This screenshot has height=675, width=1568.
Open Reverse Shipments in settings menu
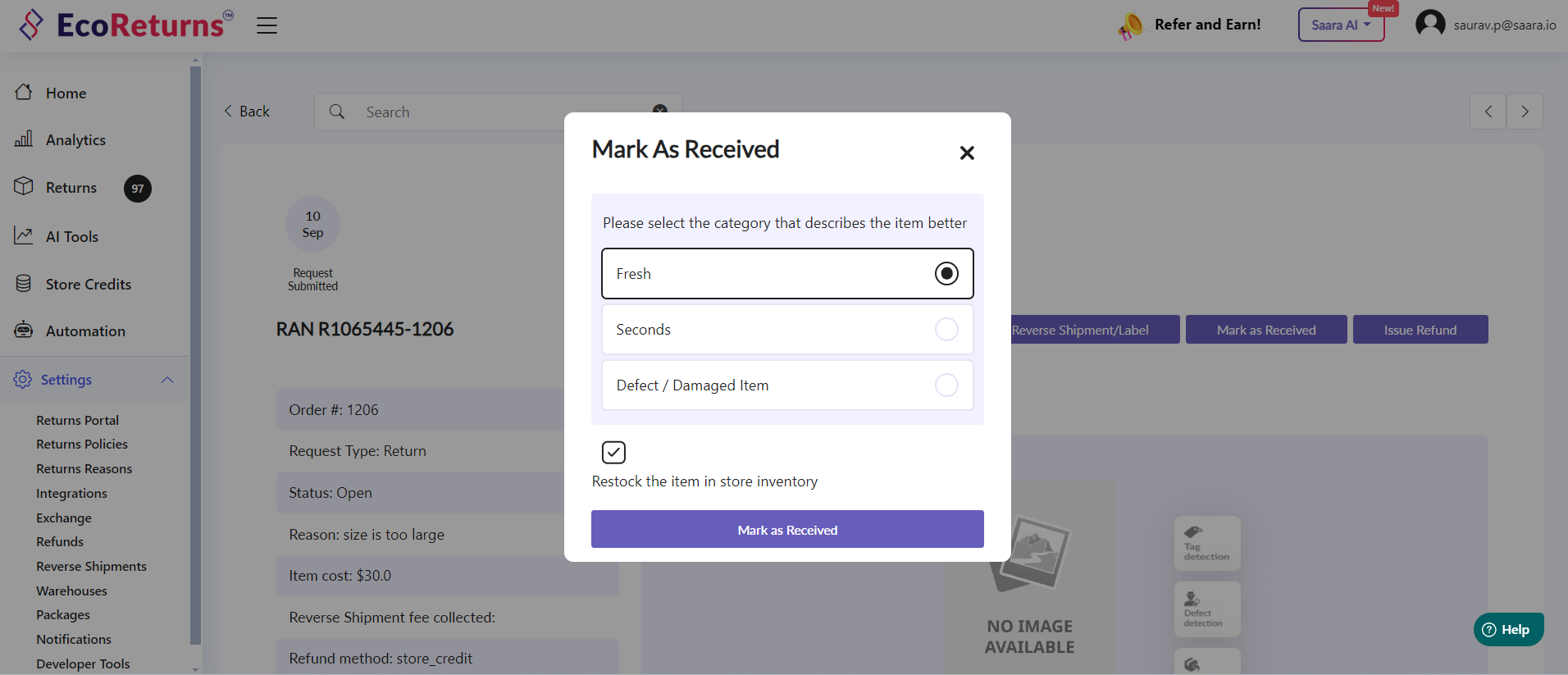click(x=91, y=566)
